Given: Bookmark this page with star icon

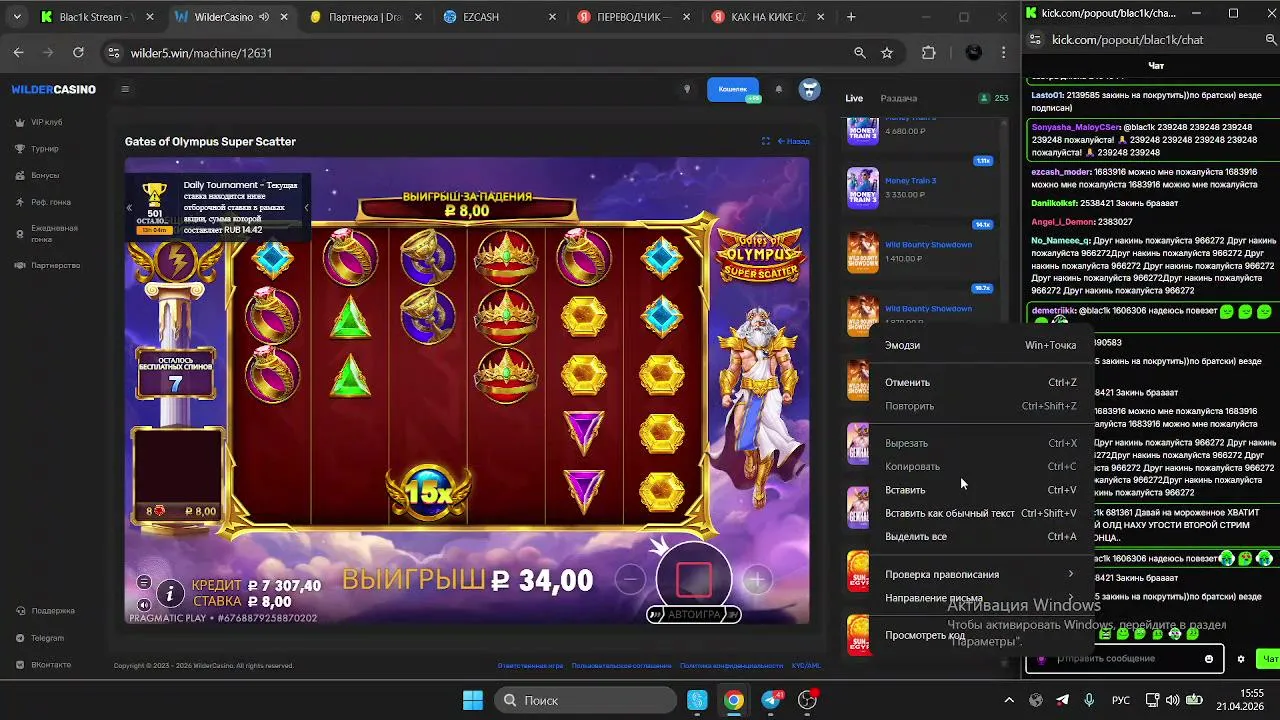Looking at the screenshot, I should click(x=887, y=53).
